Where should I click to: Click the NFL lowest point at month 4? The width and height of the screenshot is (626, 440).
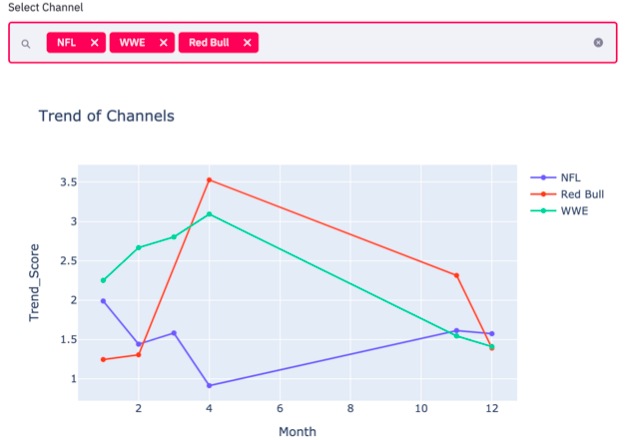tap(209, 385)
